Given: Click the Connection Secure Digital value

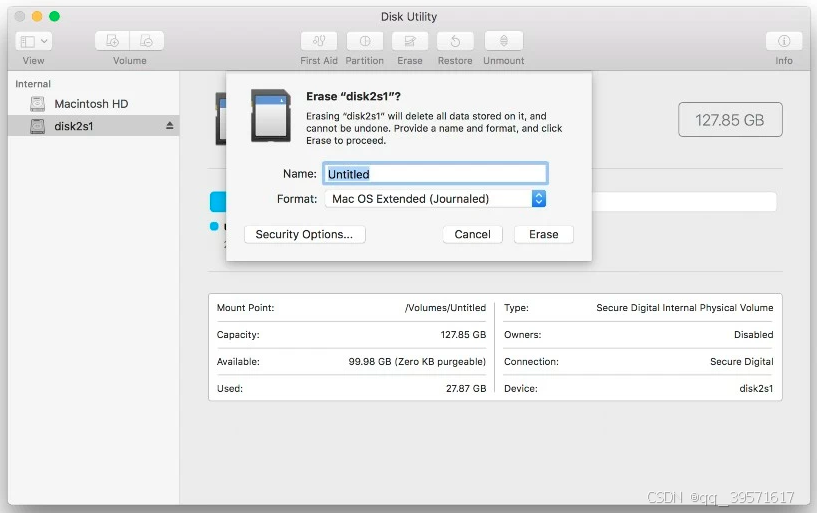Looking at the screenshot, I should click(741, 361).
